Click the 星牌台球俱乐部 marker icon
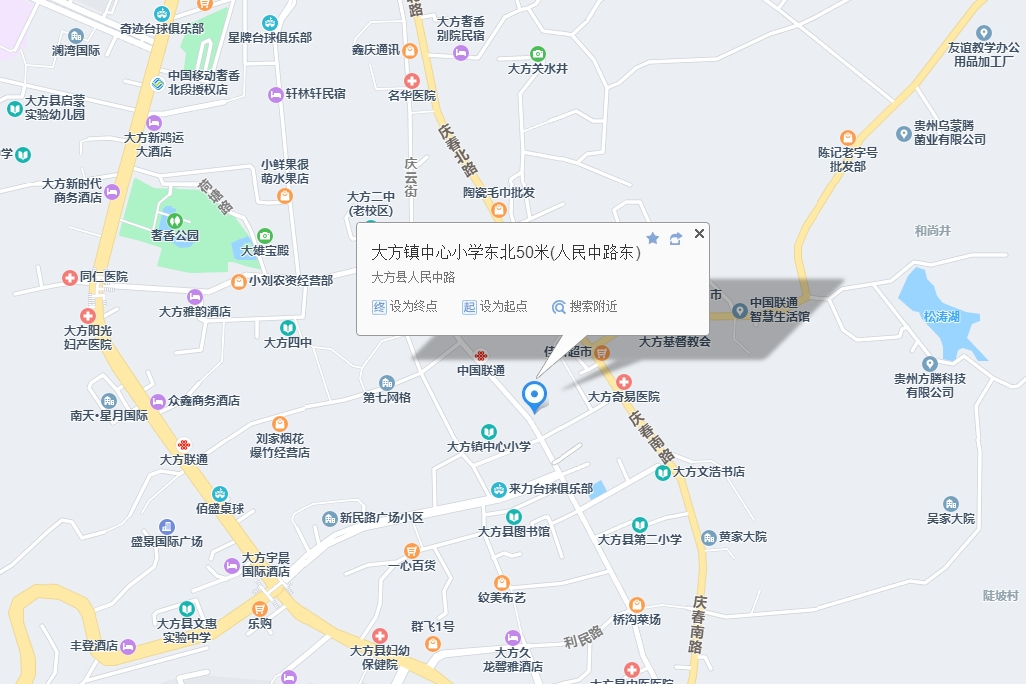Screen dimensions: 1026x684 point(270,23)
